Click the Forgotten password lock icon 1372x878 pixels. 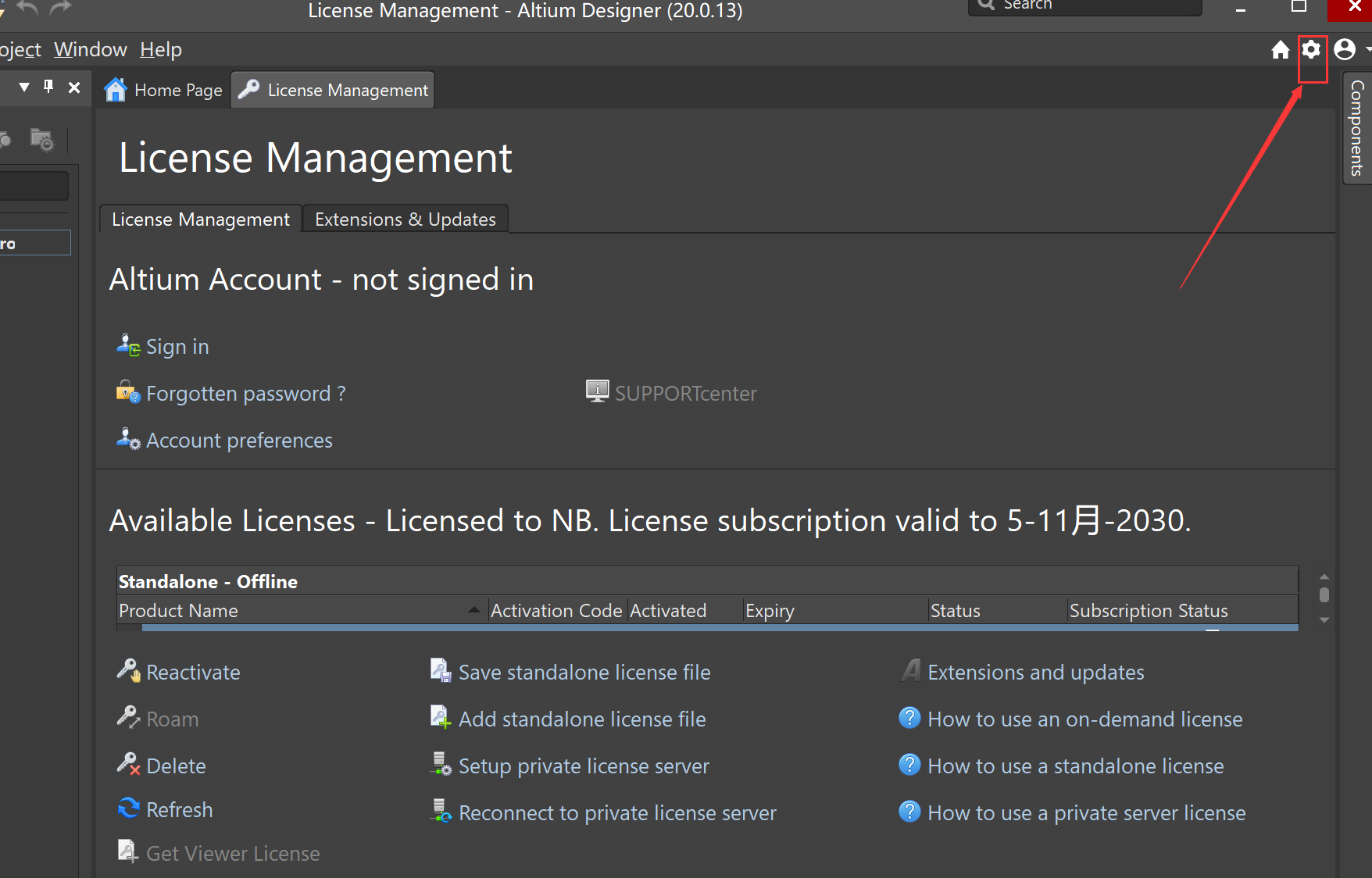[128, 392]
